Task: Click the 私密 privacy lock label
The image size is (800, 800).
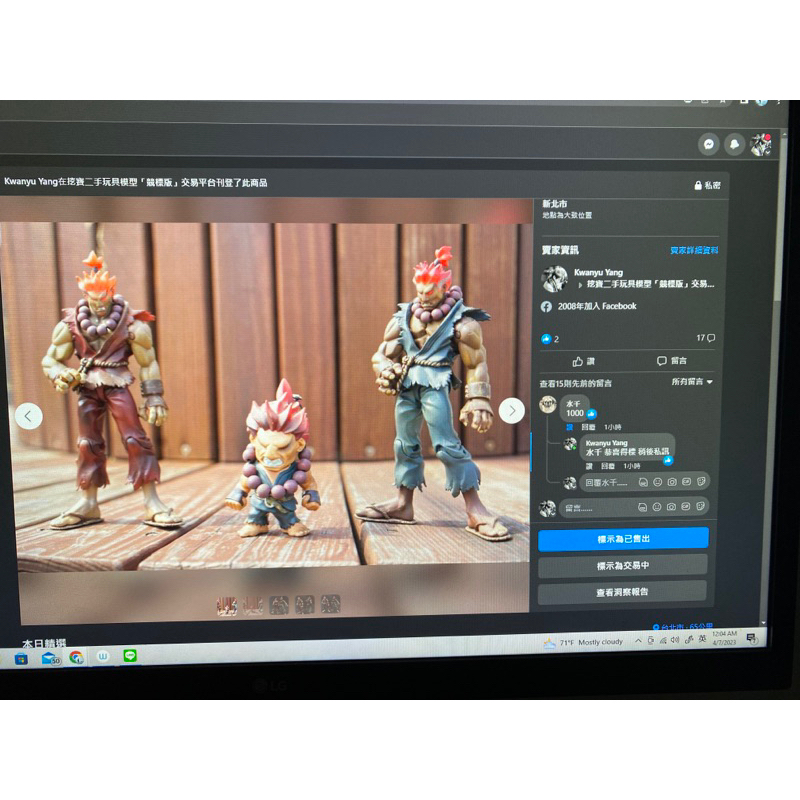Action: (707, 185)
